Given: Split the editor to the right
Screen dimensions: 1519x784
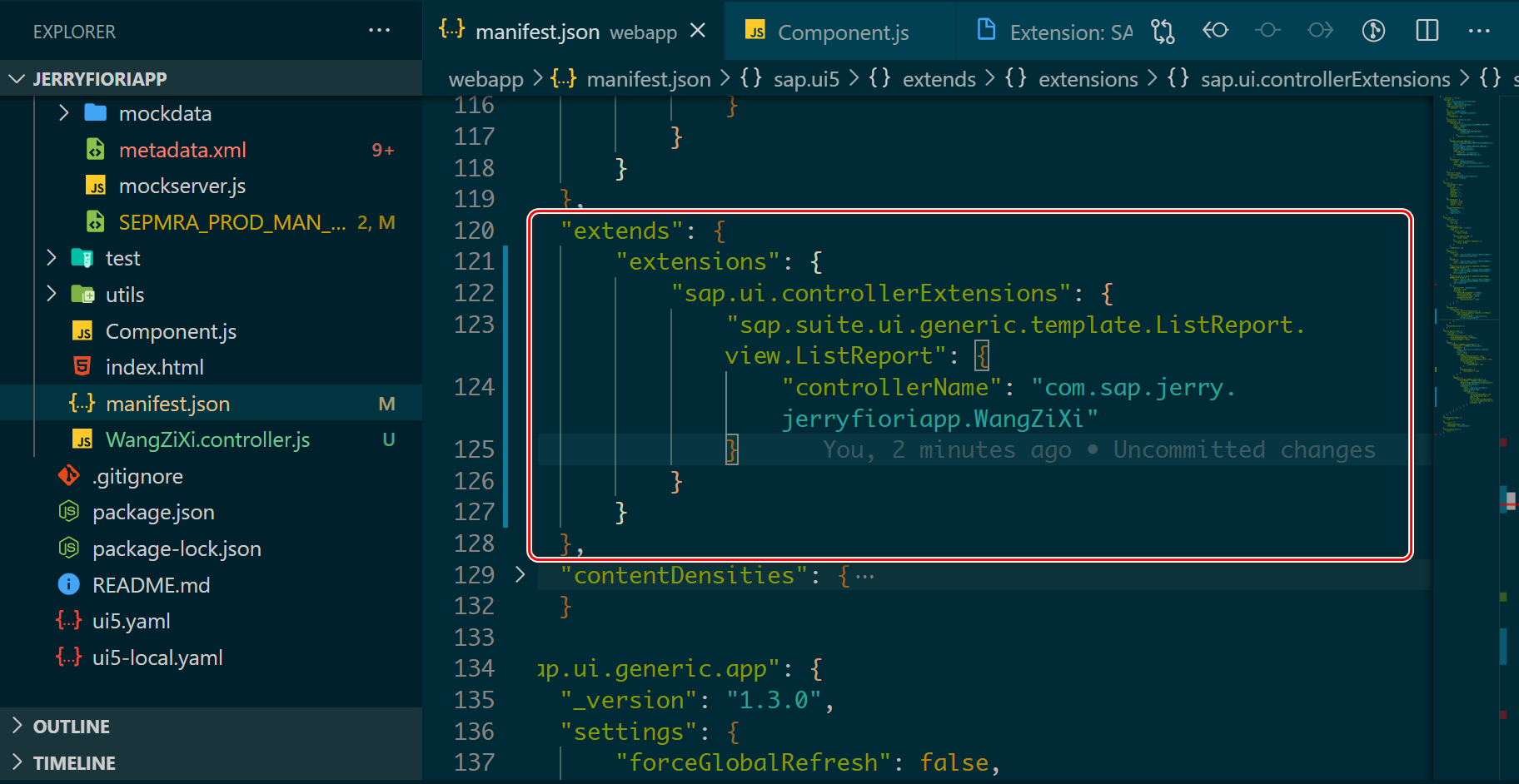Looking at the screenshot, I should click(x=1427, y=31).
